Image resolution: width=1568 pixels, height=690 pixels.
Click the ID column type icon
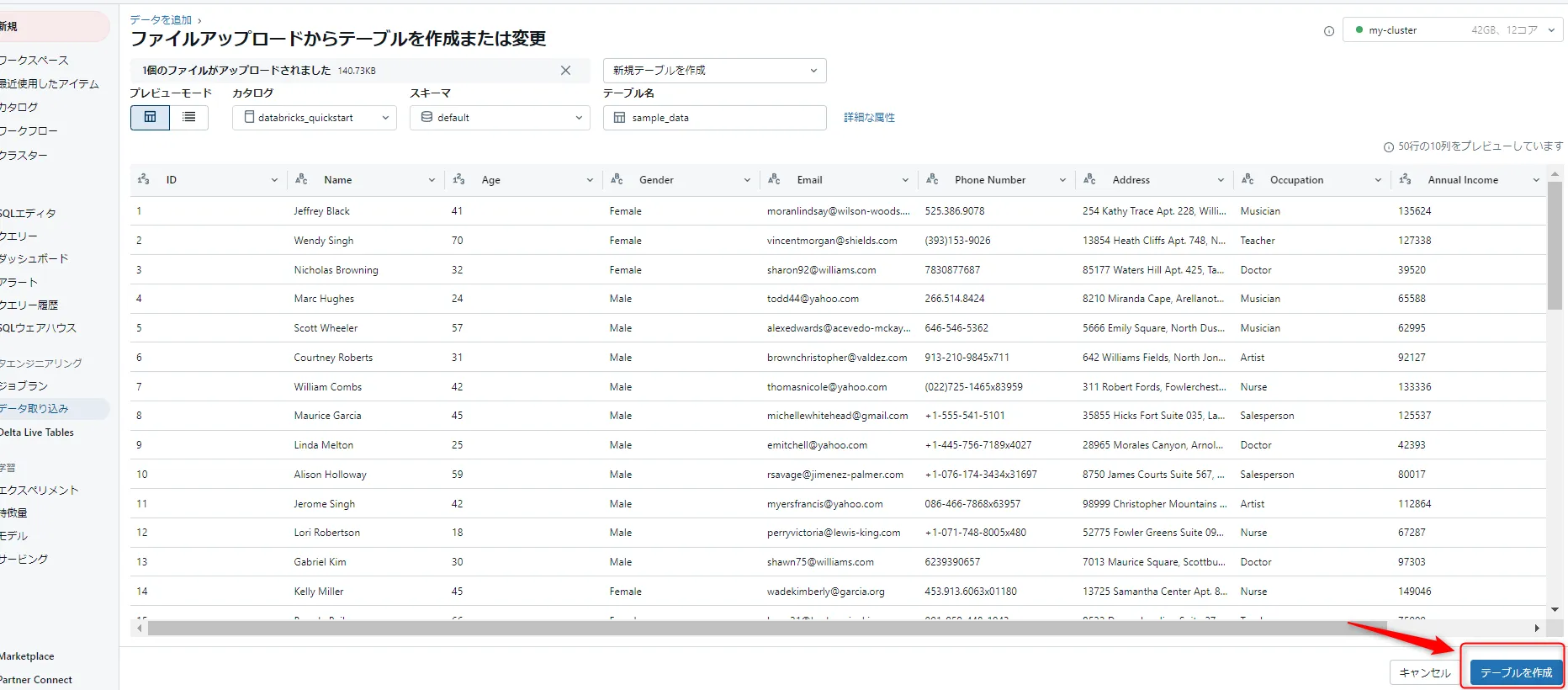(x=144, y=179)
